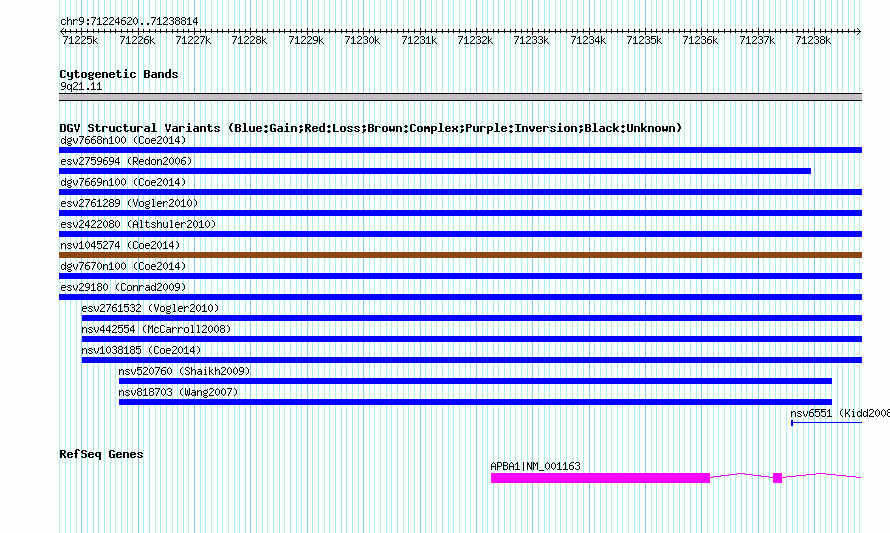Click the dgv7668n100 (Coe2014) label
890x533 pixels.
(123, 140)
